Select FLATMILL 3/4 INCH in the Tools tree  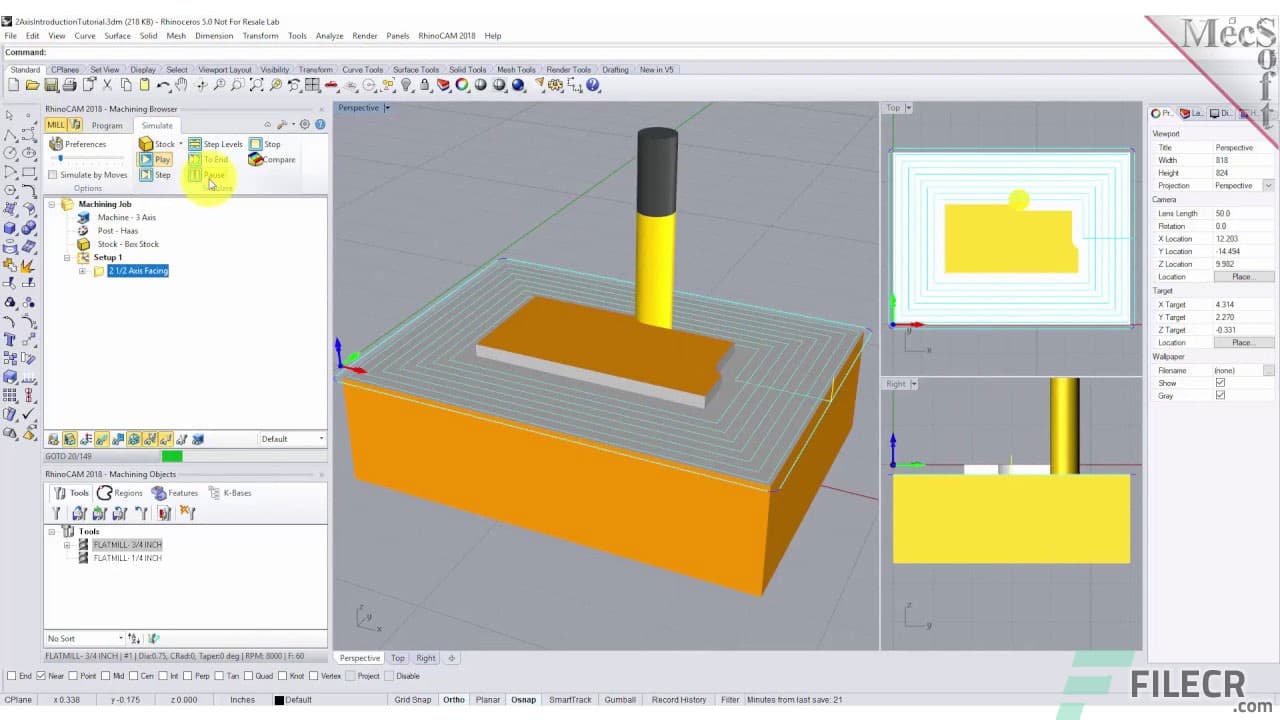coord(127,544)
